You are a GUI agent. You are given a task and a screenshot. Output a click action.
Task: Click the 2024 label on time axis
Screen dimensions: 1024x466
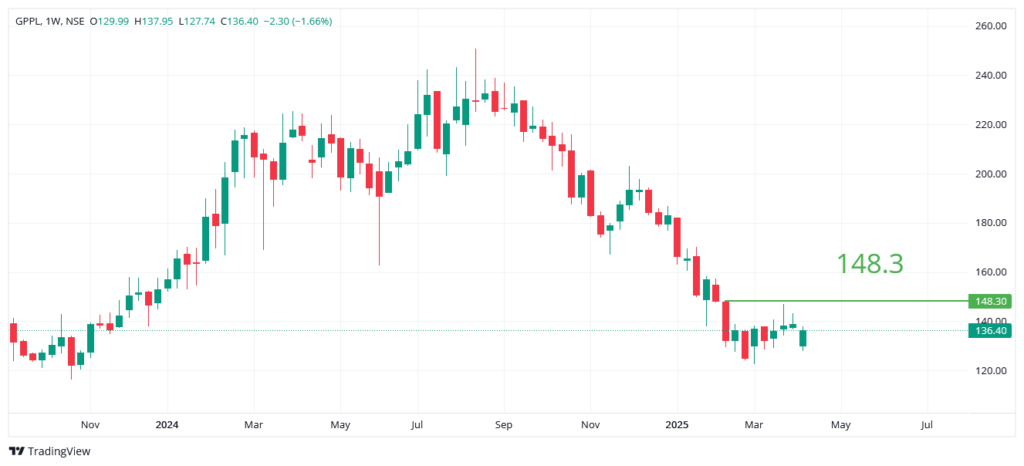click(167, 424)
